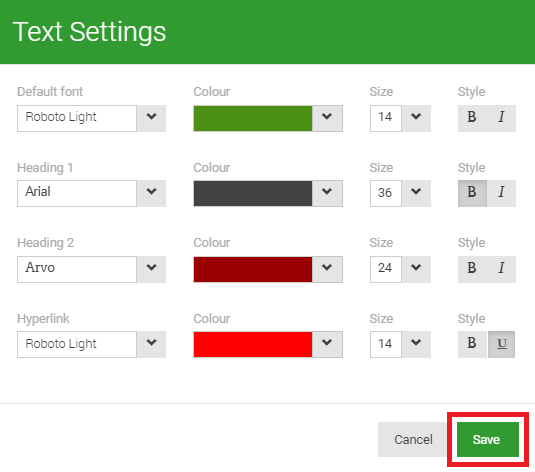Pick the red Hyperlink colour swatch
The height and width of the screenshot is (472, 535).
(x=253, y=344)
